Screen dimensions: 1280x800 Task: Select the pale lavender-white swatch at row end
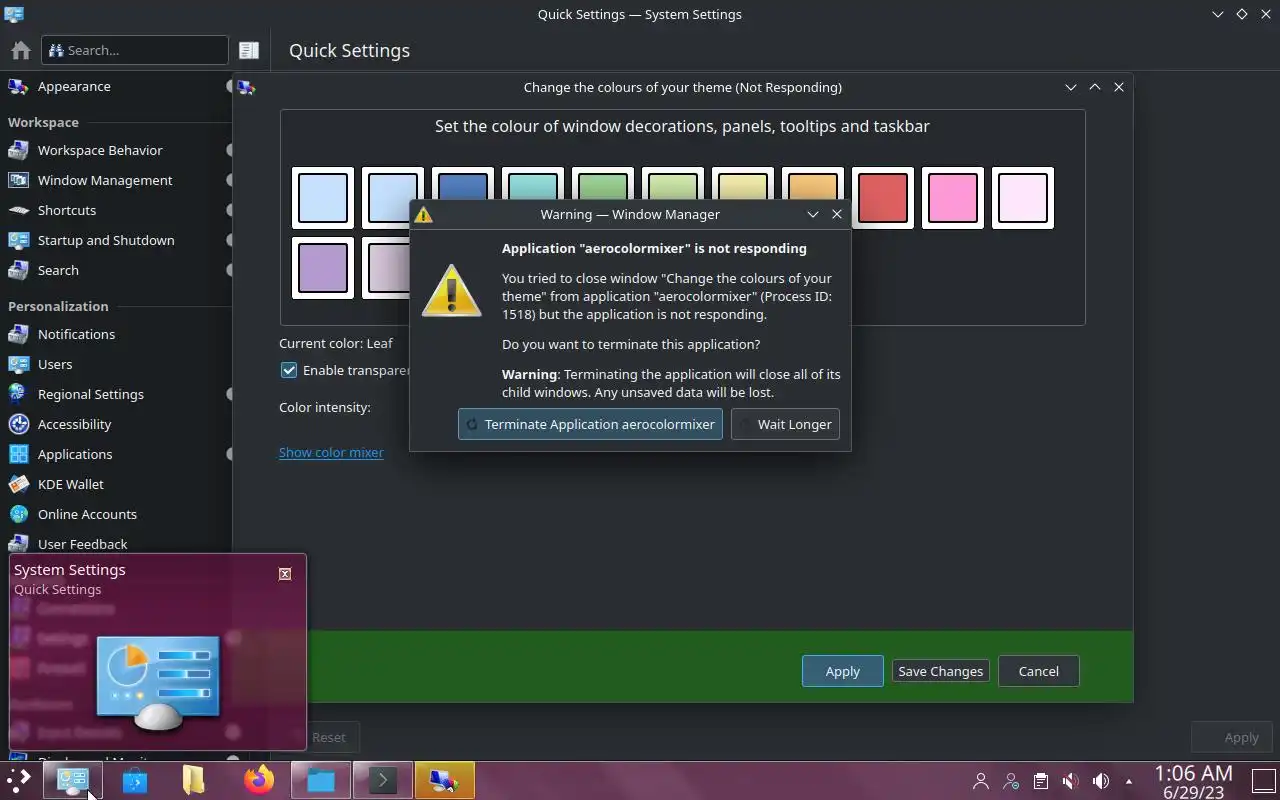[x=1023, y=198]
